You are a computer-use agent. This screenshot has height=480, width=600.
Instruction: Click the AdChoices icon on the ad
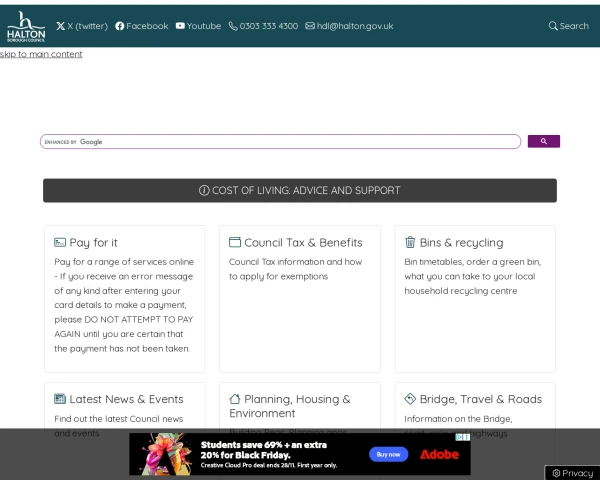[459, 437]
